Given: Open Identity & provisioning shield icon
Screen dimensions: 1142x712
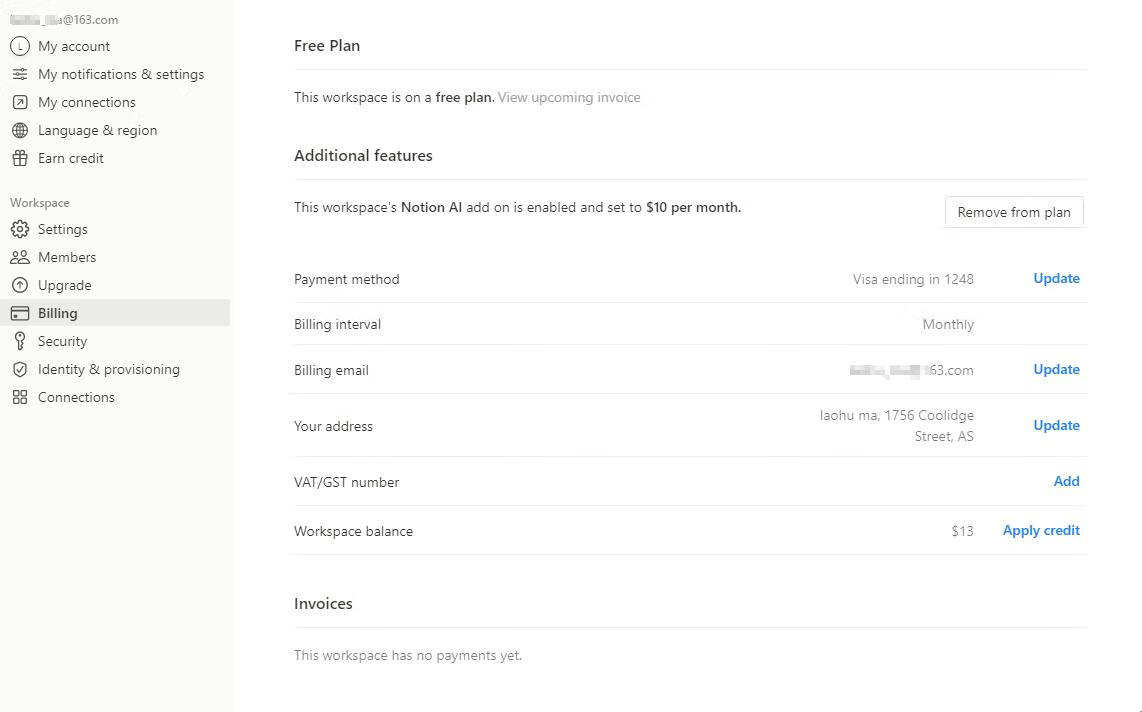Looking at the screenshot, I should [20, 369].
